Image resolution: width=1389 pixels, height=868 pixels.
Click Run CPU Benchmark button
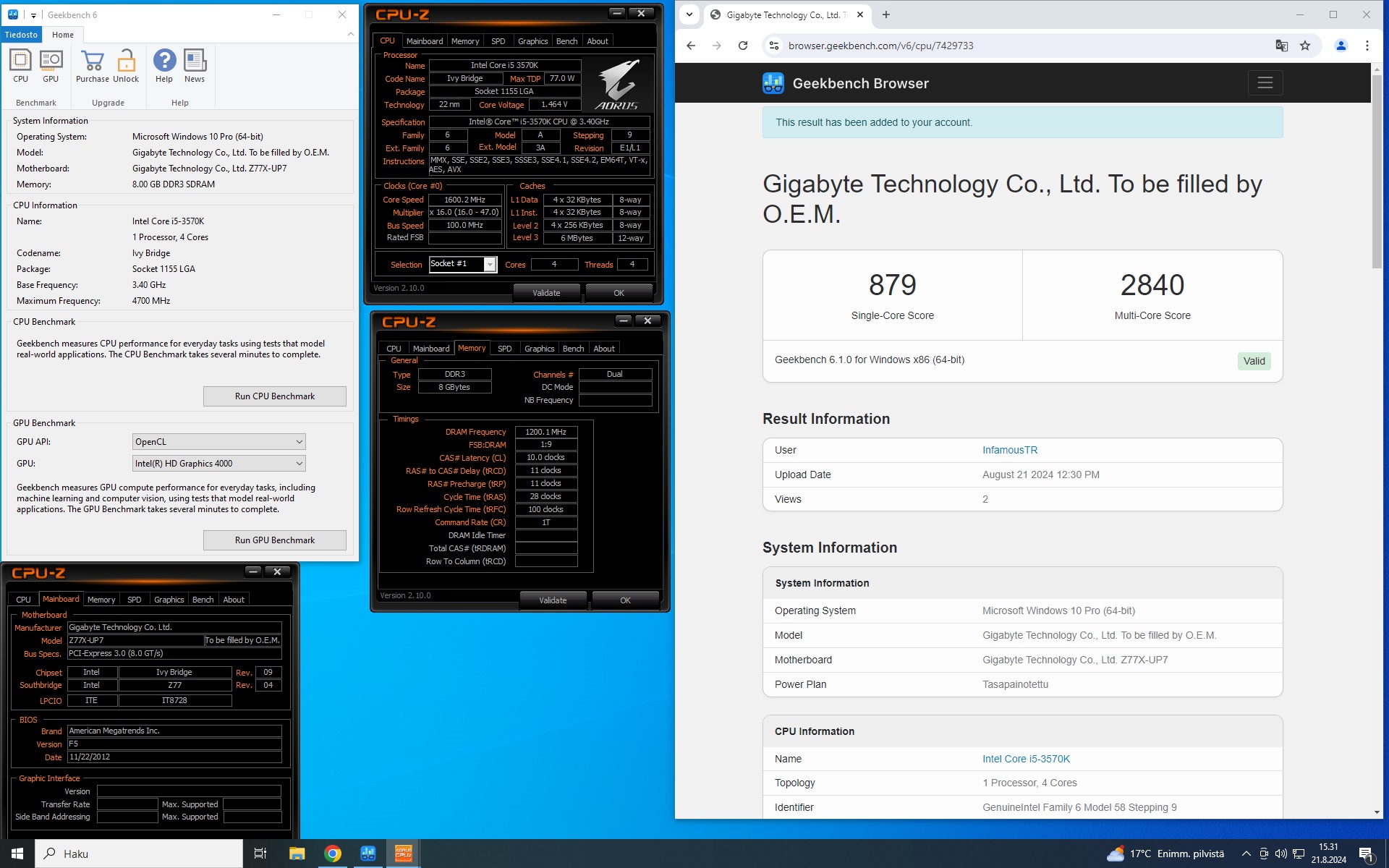point(275,396)
